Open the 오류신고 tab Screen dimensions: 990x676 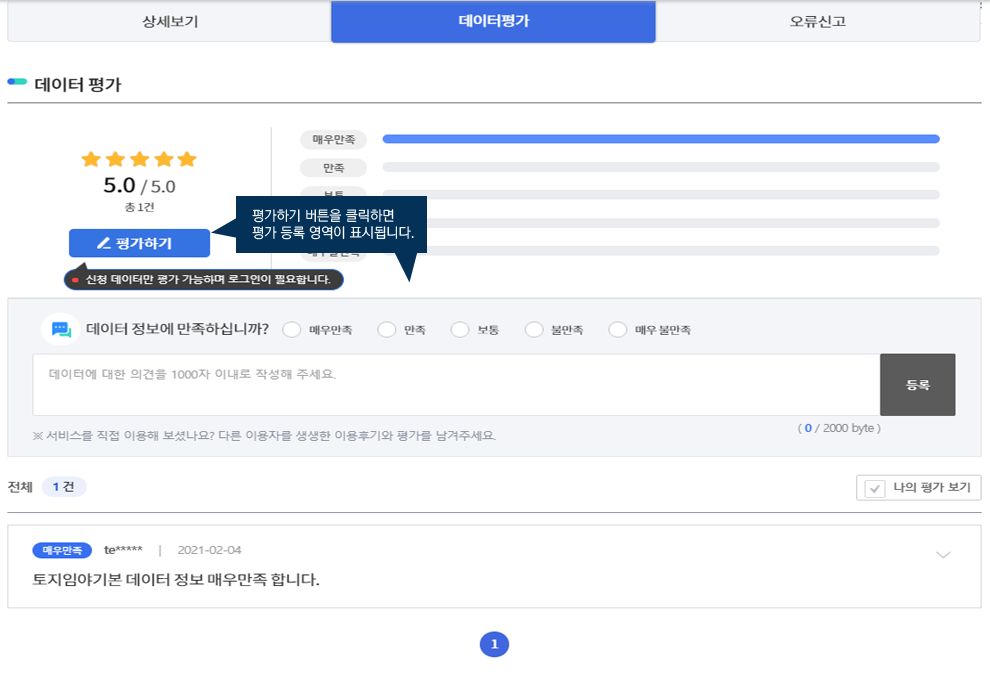pos(817,21)
